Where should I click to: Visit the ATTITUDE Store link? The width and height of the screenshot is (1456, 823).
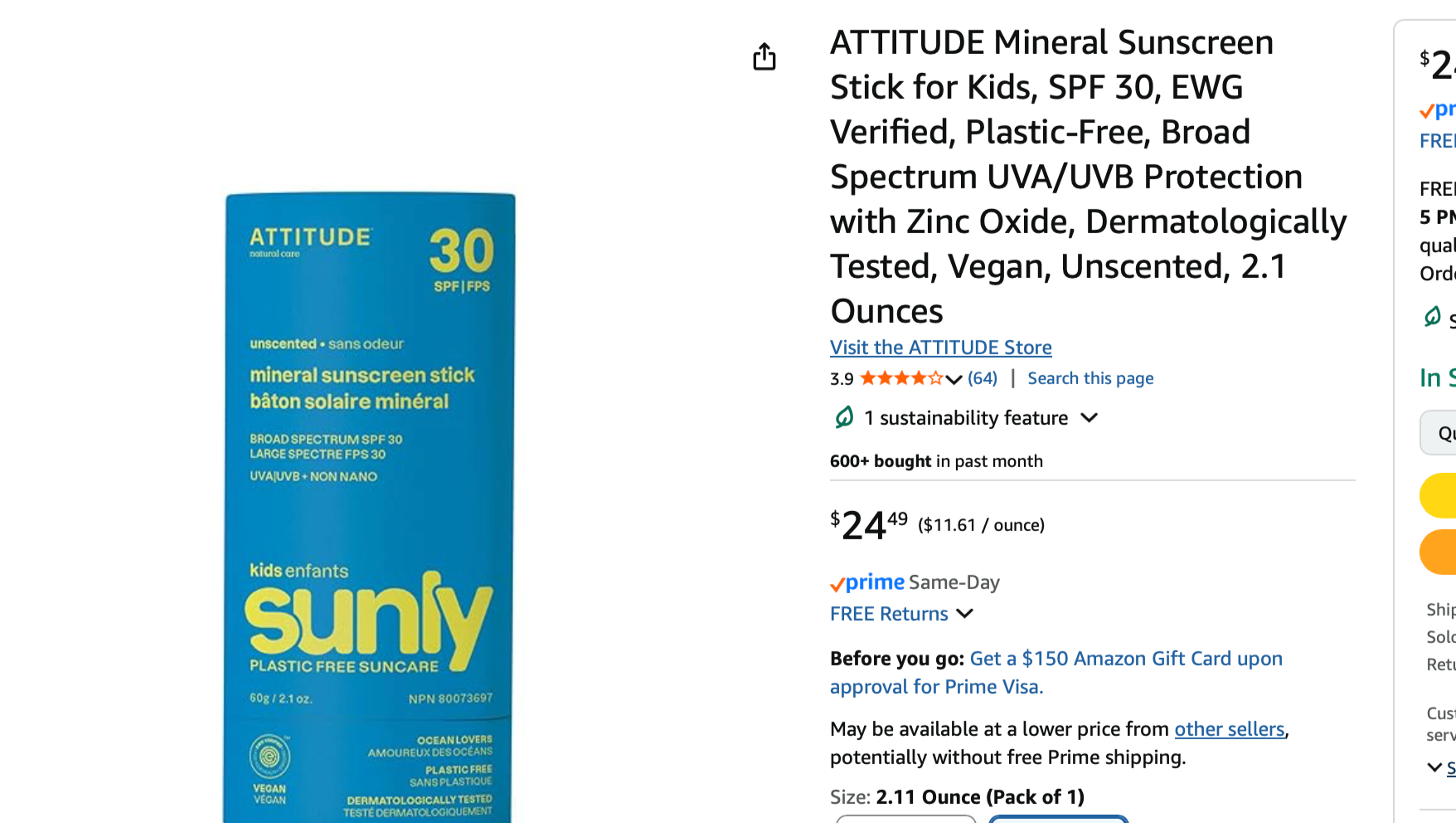pyautogui.click(x=940, y=348)
